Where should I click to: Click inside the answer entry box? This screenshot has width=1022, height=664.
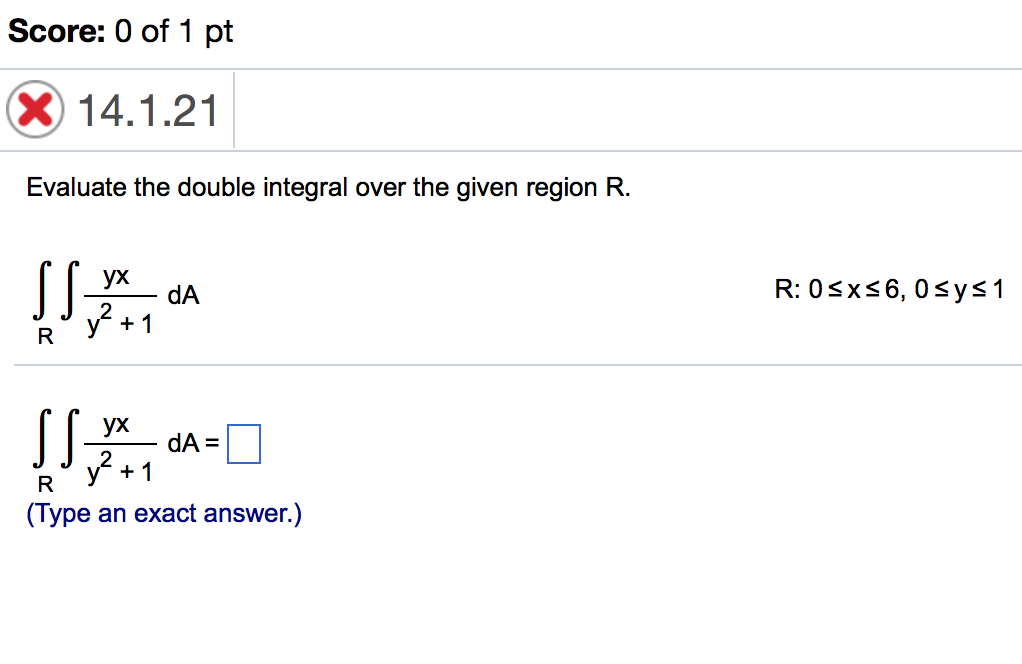(244, 444)
